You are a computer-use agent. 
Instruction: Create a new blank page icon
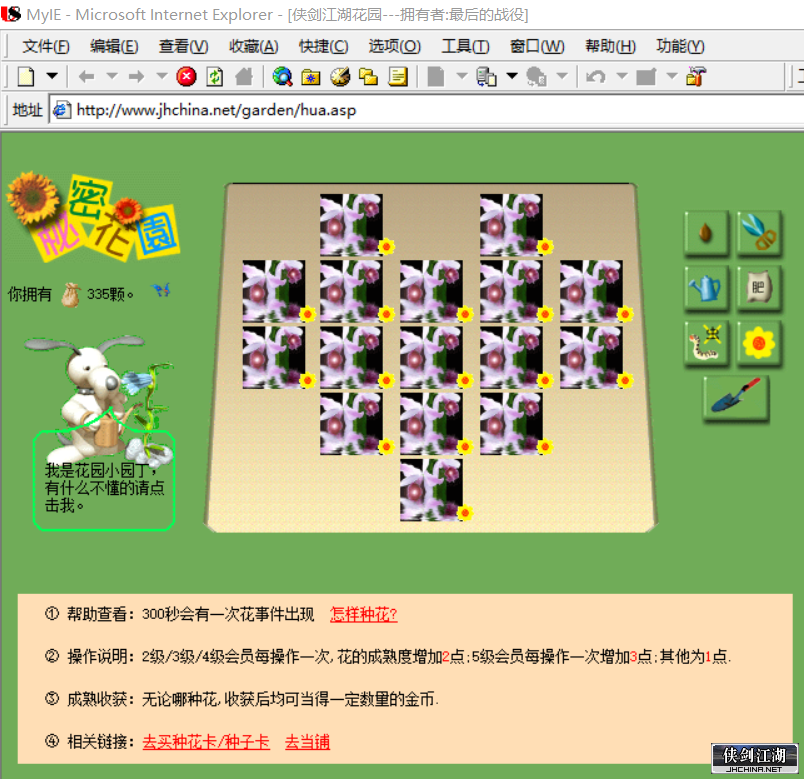tap(26, 76)
